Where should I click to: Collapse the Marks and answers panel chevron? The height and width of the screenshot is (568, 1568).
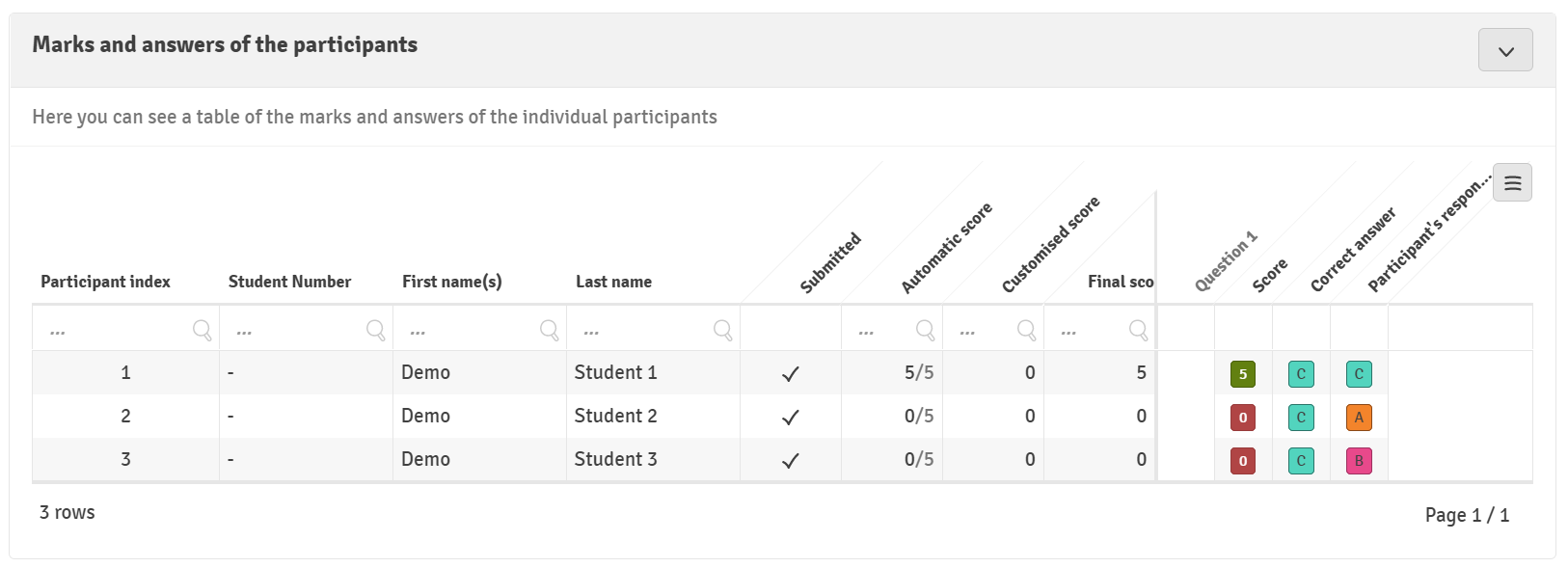pyautogui.click(x=1505, y=50)
